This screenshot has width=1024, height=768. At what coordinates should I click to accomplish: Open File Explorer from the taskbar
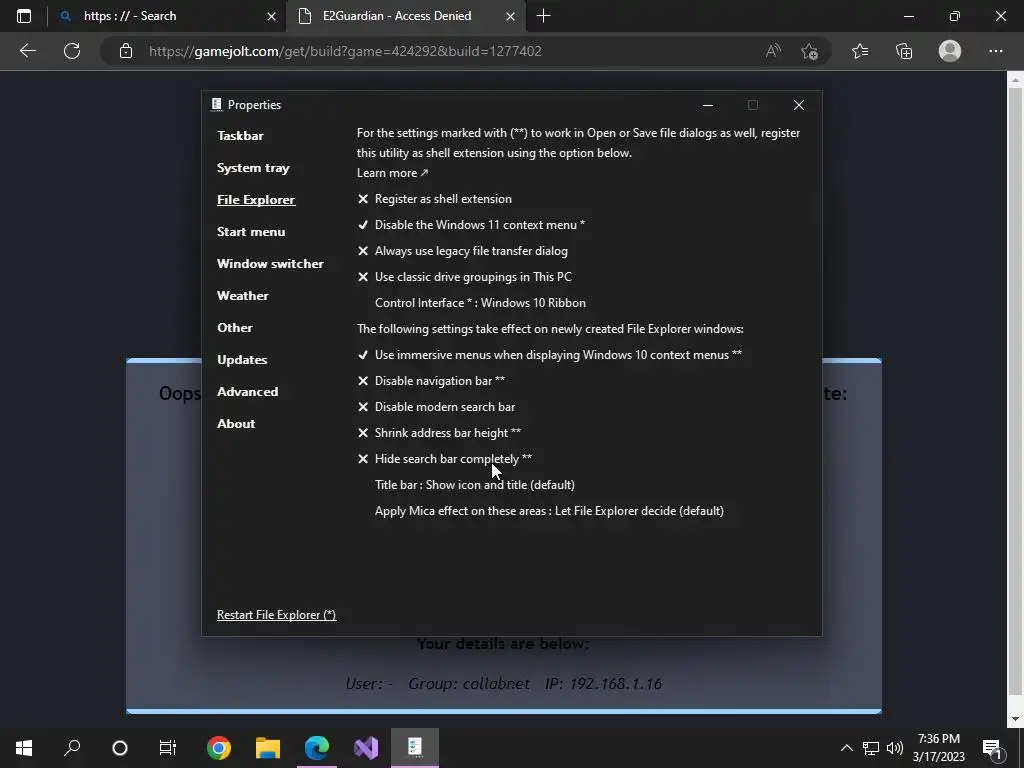[268, 748]
